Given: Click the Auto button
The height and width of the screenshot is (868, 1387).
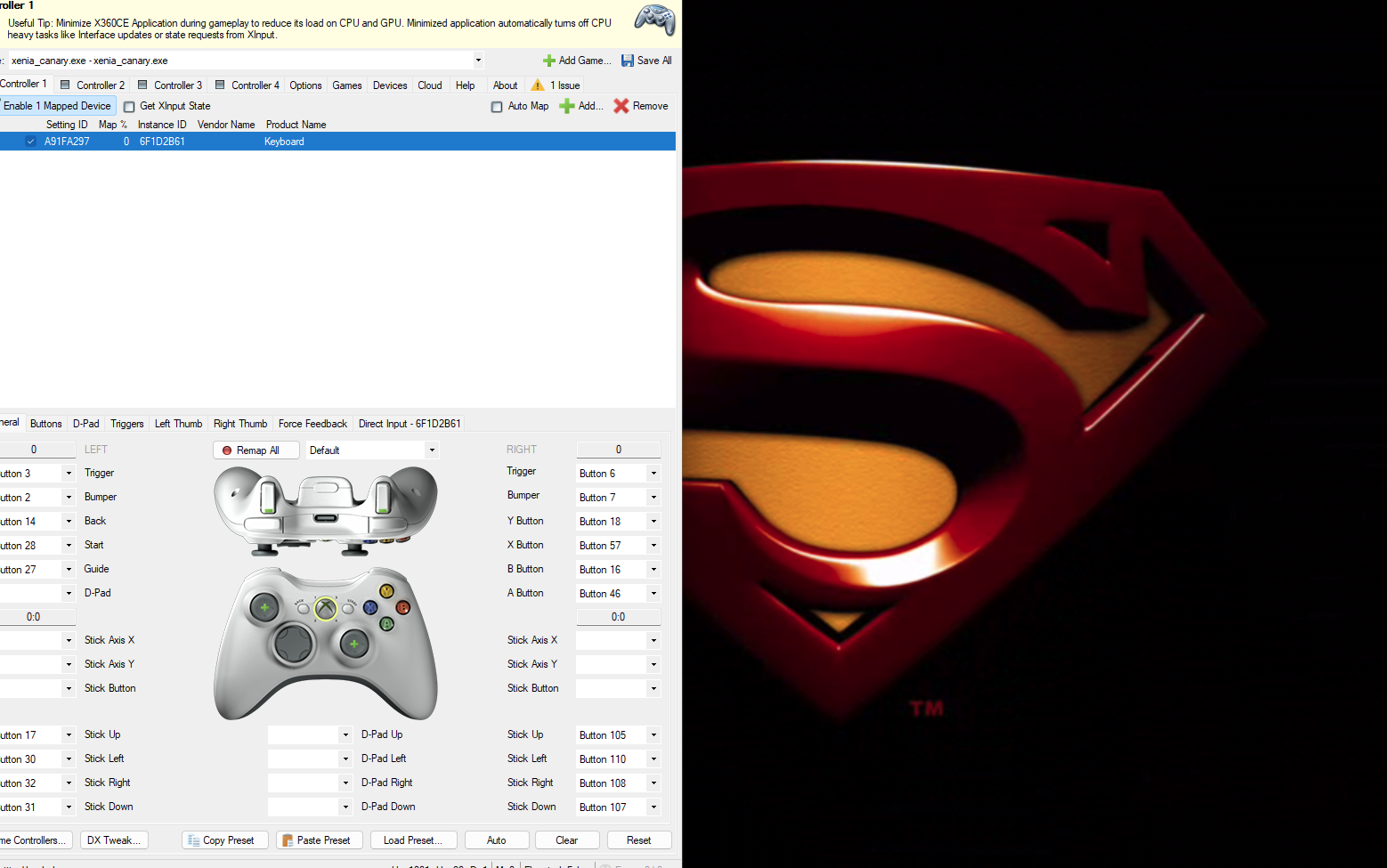Looking at the screenshot, I should point(497,840).
